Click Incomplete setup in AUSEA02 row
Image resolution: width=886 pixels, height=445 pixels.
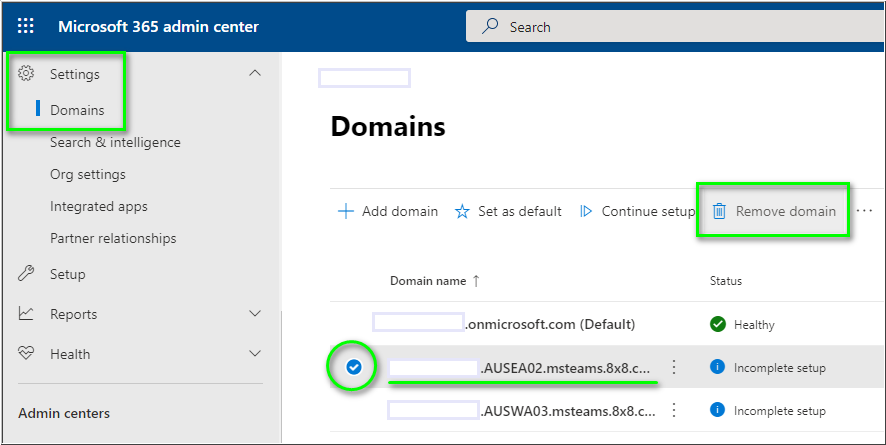(x=780, y=368)
